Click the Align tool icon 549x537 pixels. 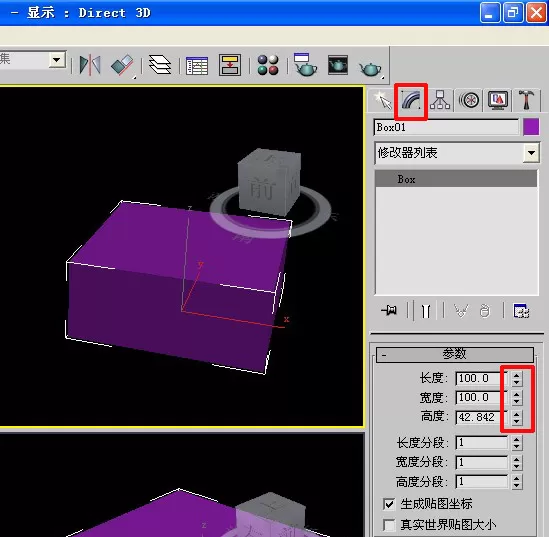click(x=122, y=65)
